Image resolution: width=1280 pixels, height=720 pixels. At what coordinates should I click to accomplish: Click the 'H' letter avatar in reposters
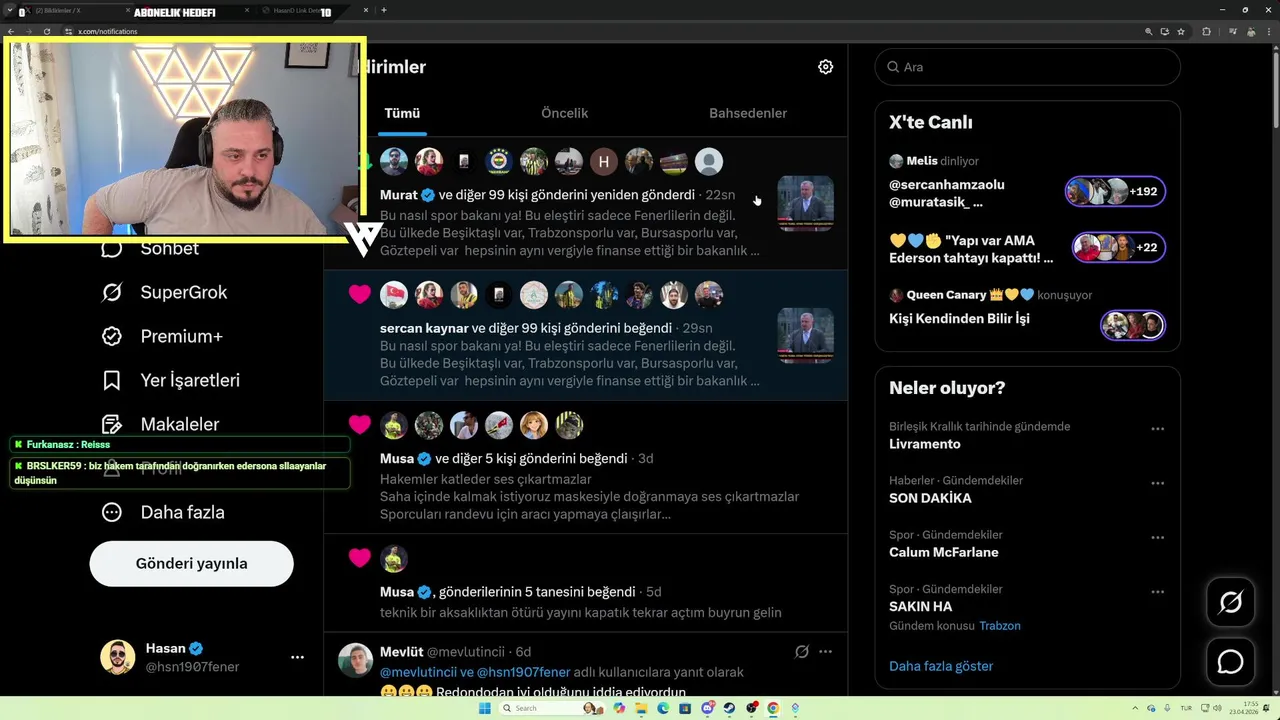pos(603,161)
